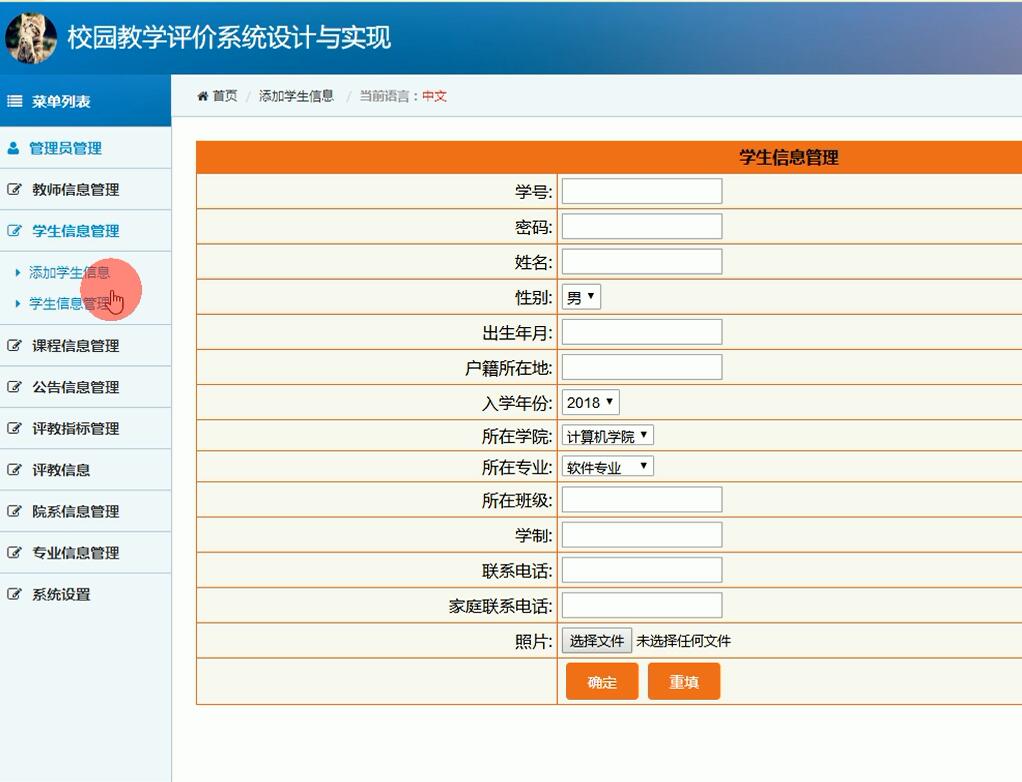Go to 添加学生信息 submenu entry
This screenshot has height=782, width=1022.
pos(69,272)
